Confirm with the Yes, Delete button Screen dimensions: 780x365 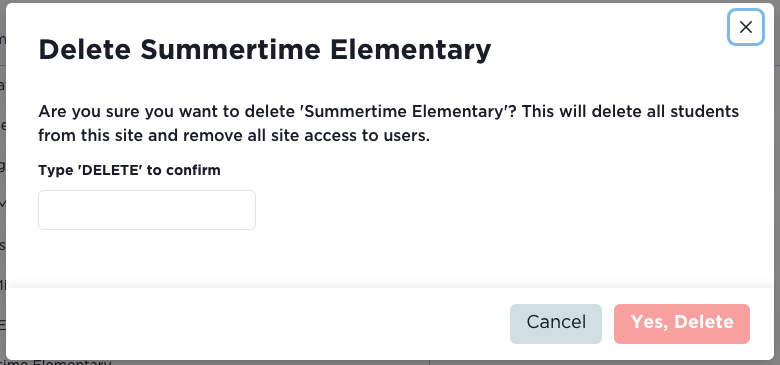[x=682, y=324]
